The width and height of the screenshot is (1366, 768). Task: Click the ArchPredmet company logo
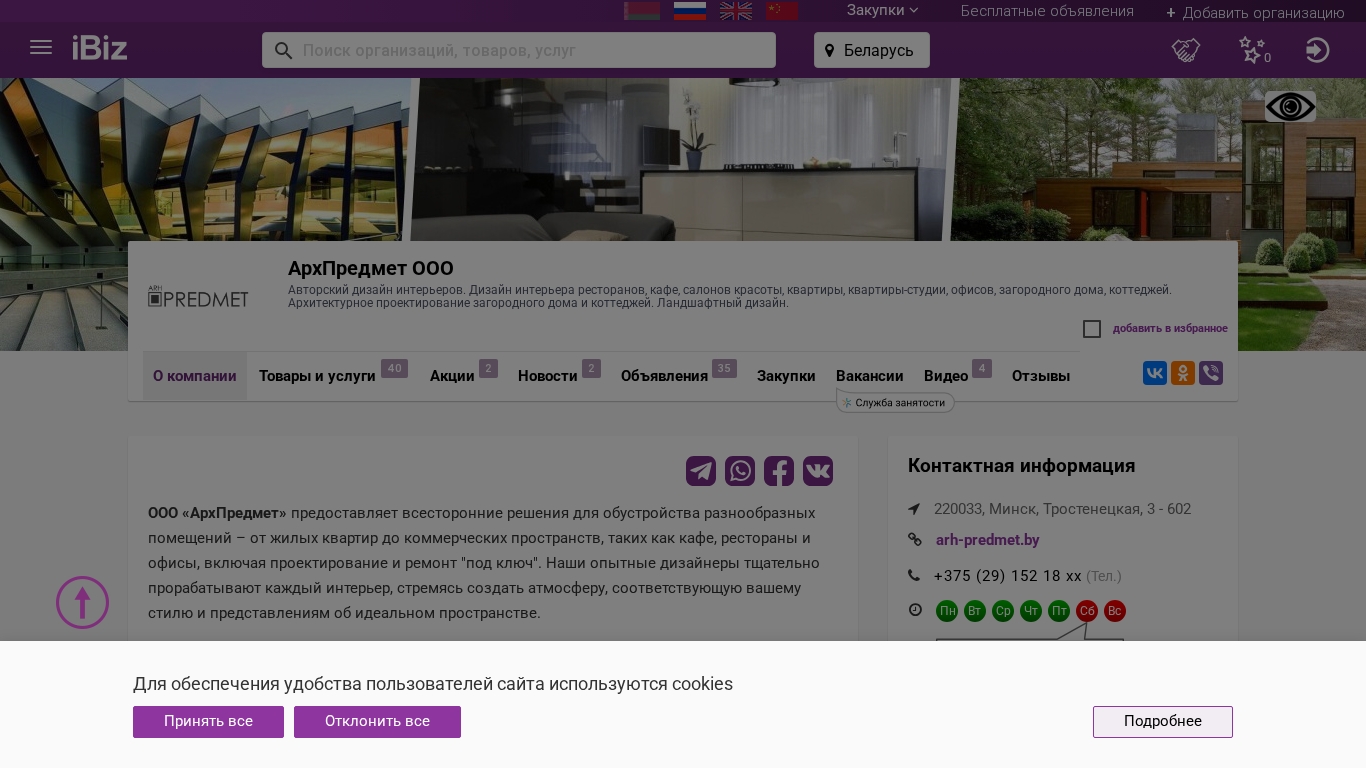198,297
